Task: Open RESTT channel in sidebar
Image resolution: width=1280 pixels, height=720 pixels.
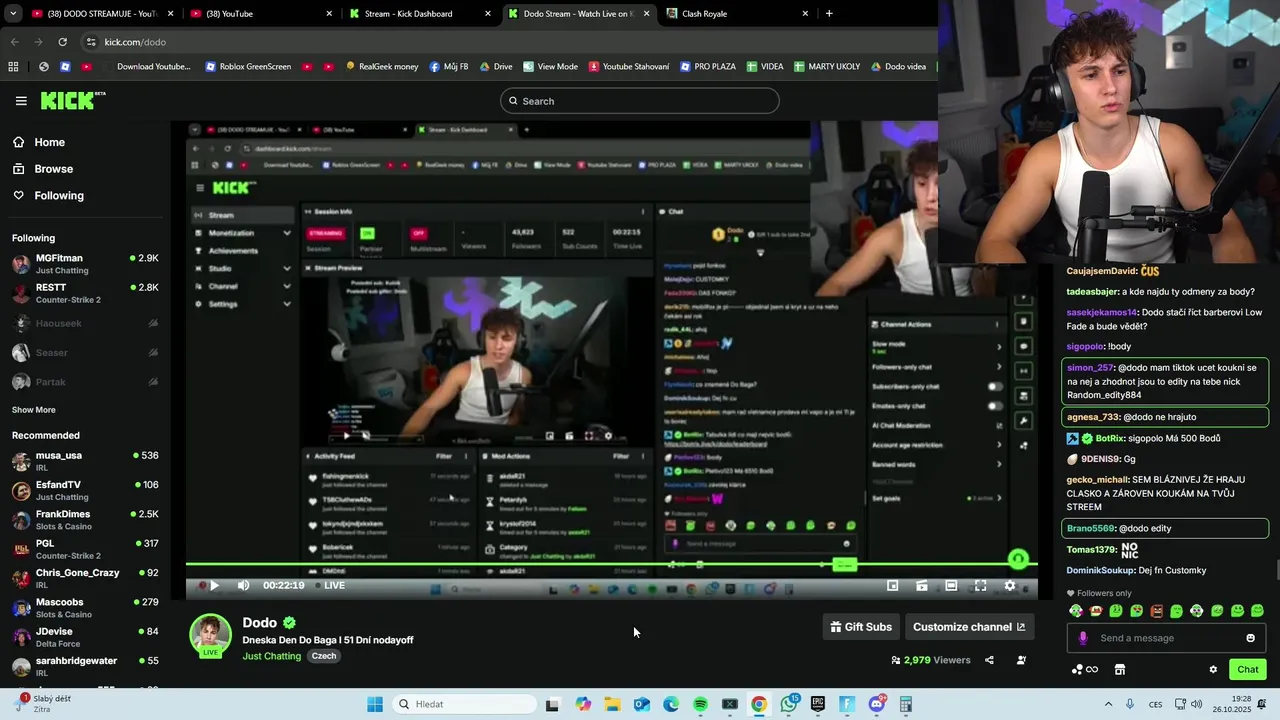Action: [85, 293]
